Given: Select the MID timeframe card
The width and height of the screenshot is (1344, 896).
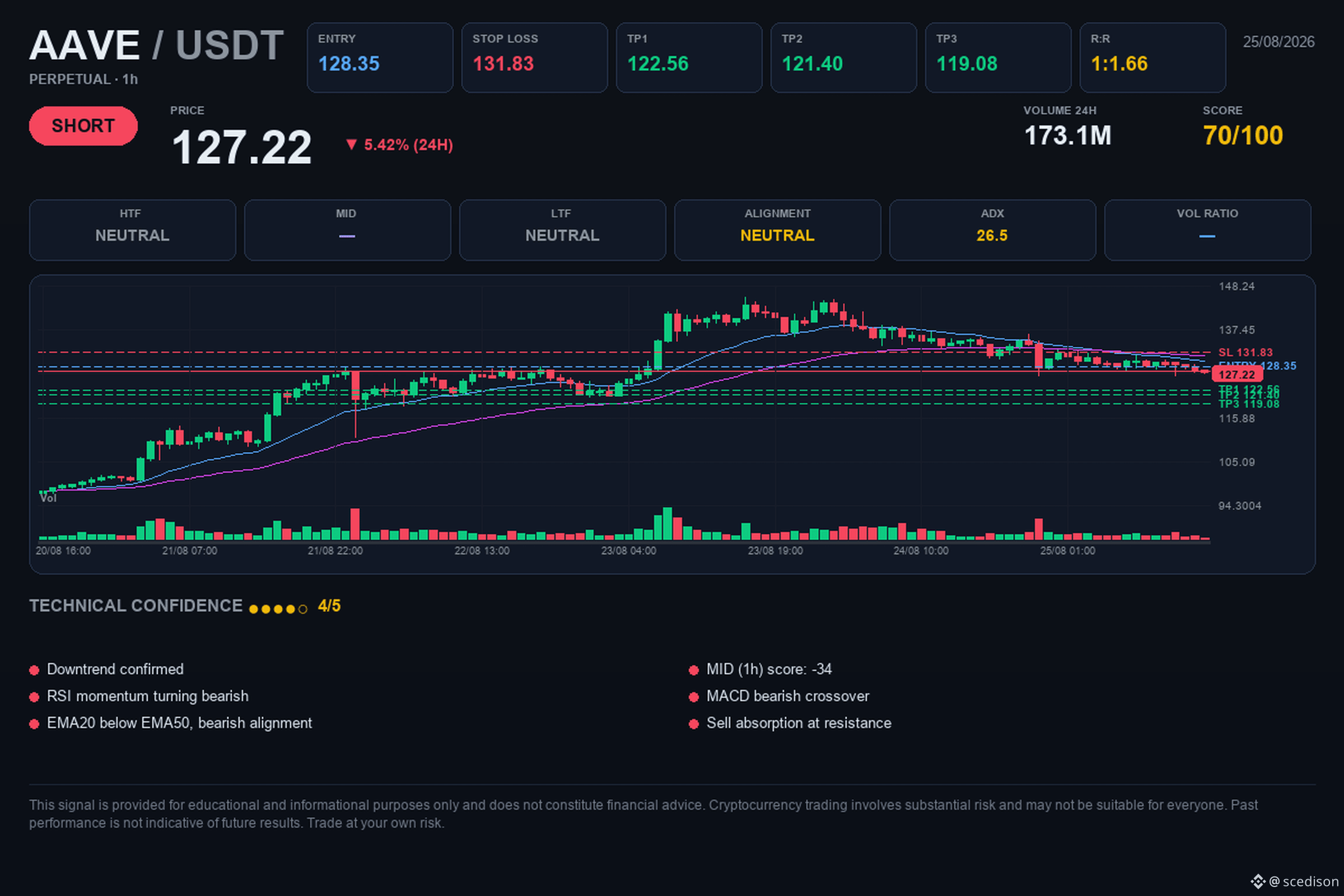Looking at the screenshot, I should [x=347, y=230].
